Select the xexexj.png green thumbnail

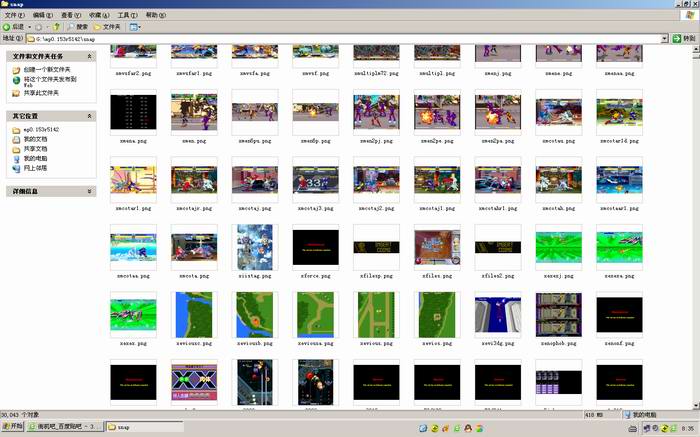558,247
